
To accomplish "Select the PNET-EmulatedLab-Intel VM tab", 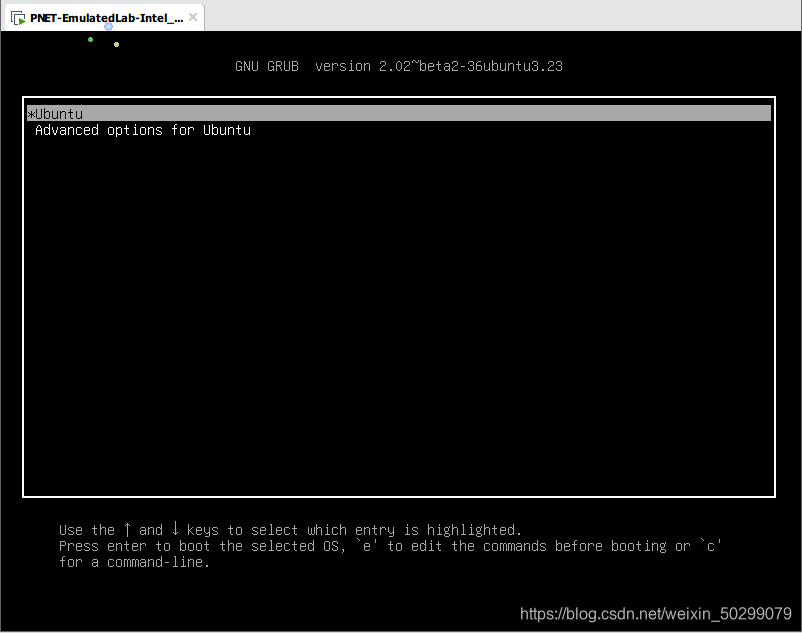I will [104, 18].
